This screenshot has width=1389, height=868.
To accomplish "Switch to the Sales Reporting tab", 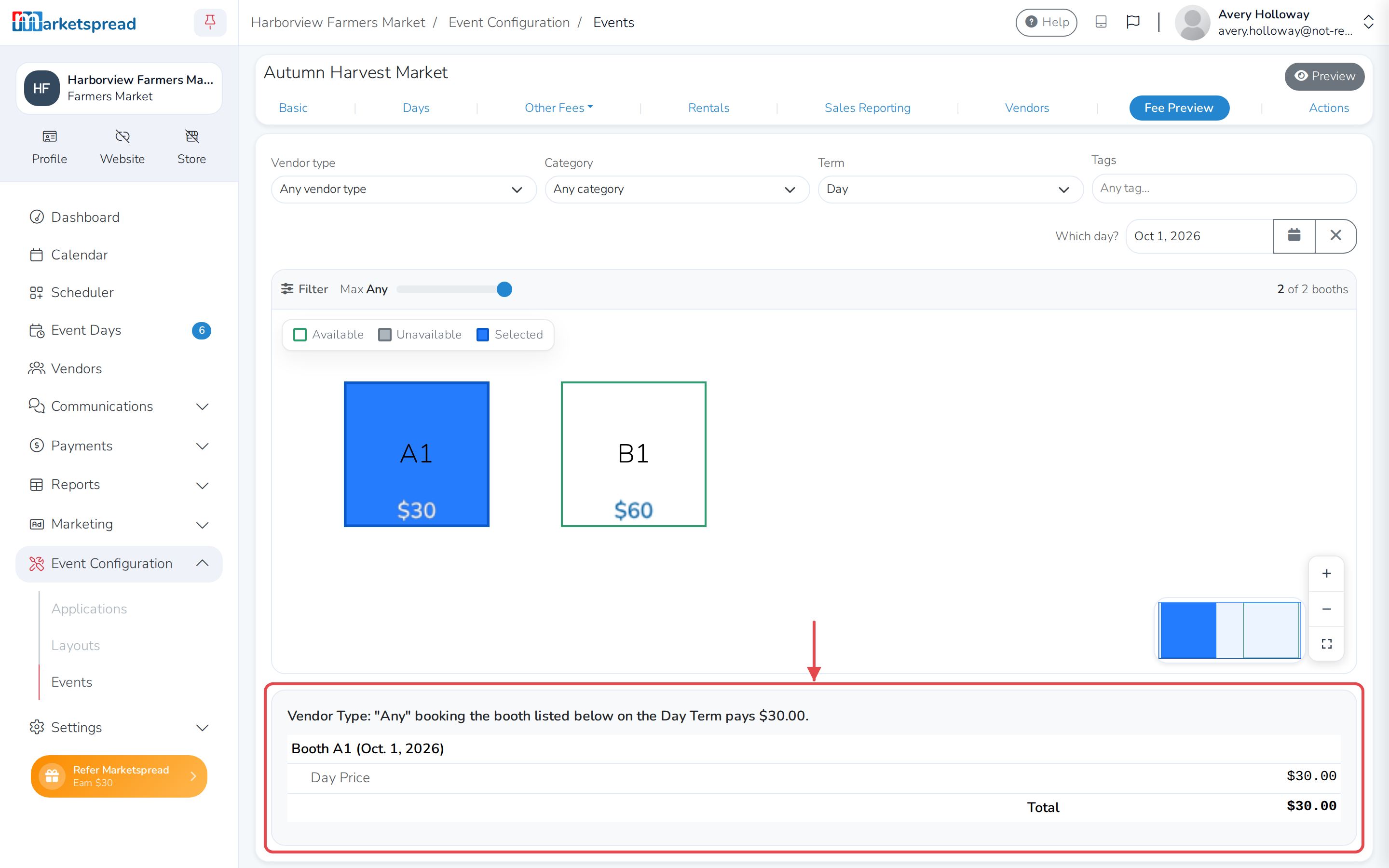I will click(x=867, y=108).
